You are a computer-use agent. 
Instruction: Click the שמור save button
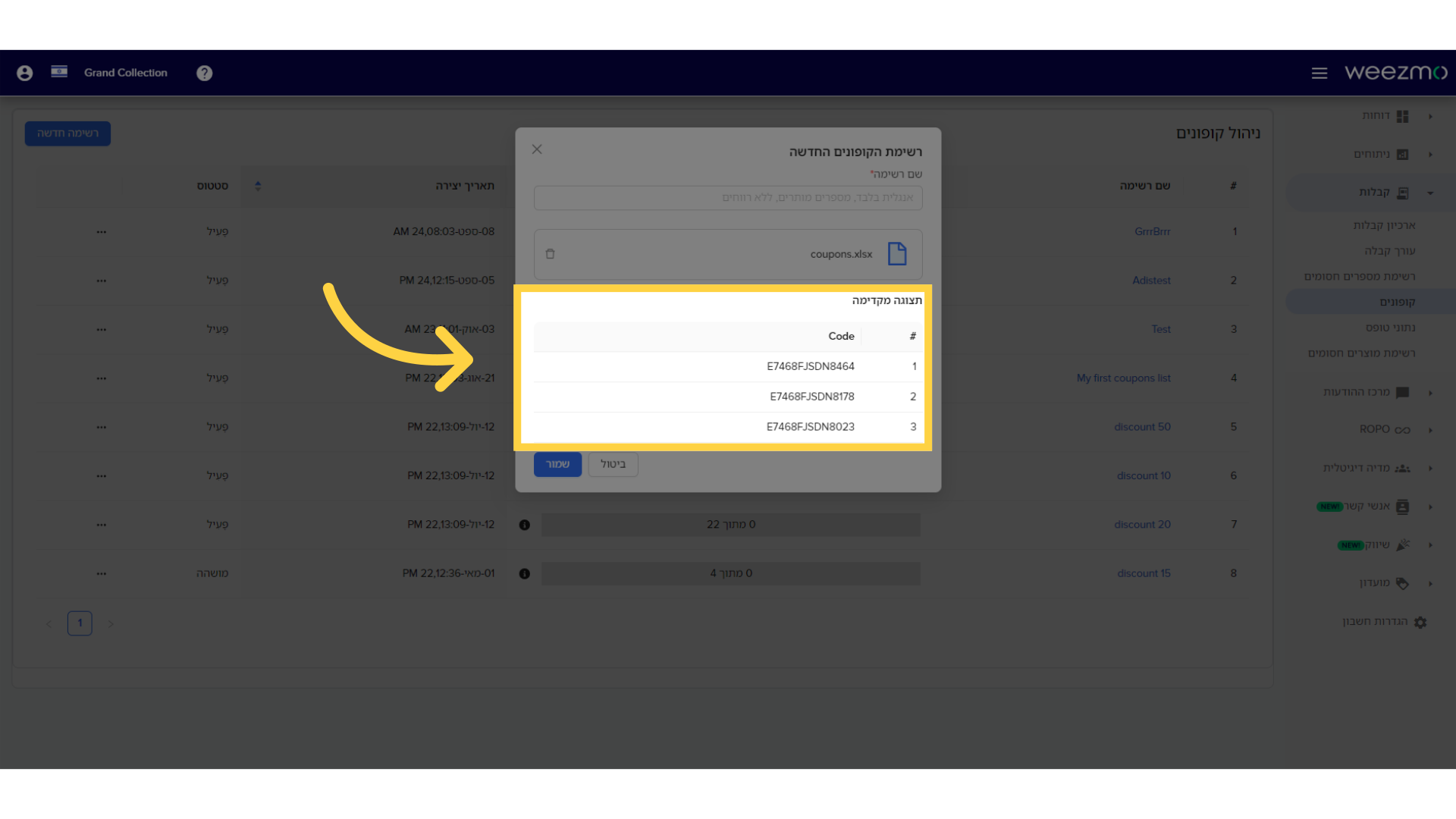(x=557, y=464)
